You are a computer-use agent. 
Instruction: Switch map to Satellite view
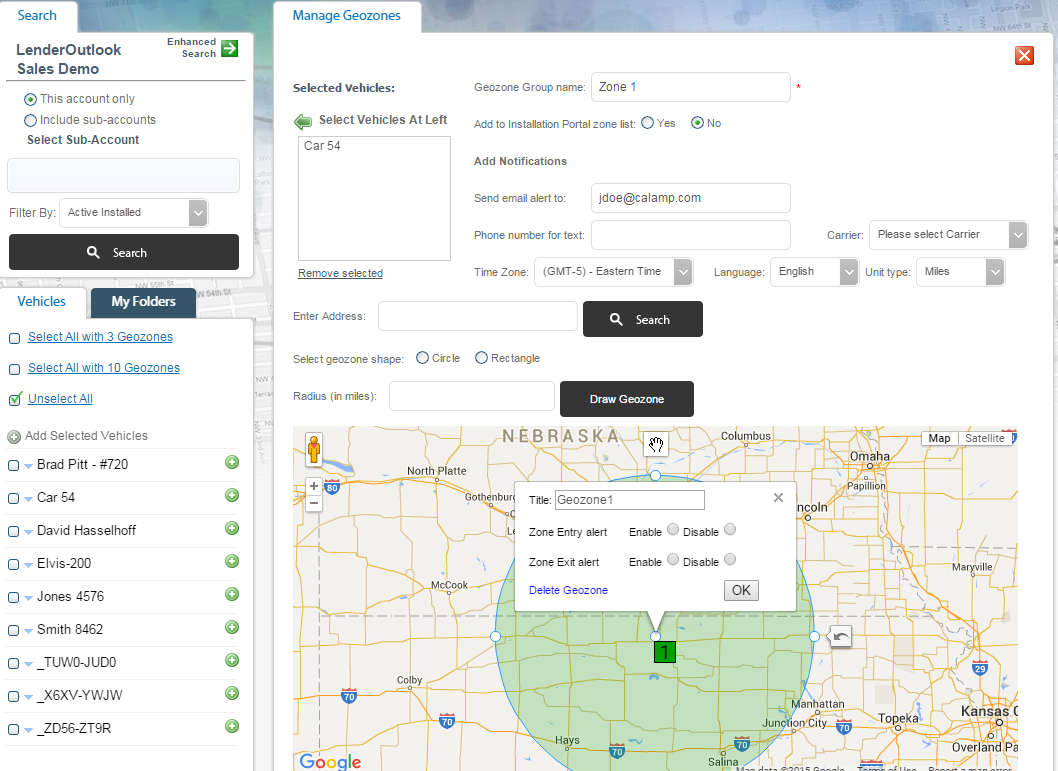(x=984, y=438)
